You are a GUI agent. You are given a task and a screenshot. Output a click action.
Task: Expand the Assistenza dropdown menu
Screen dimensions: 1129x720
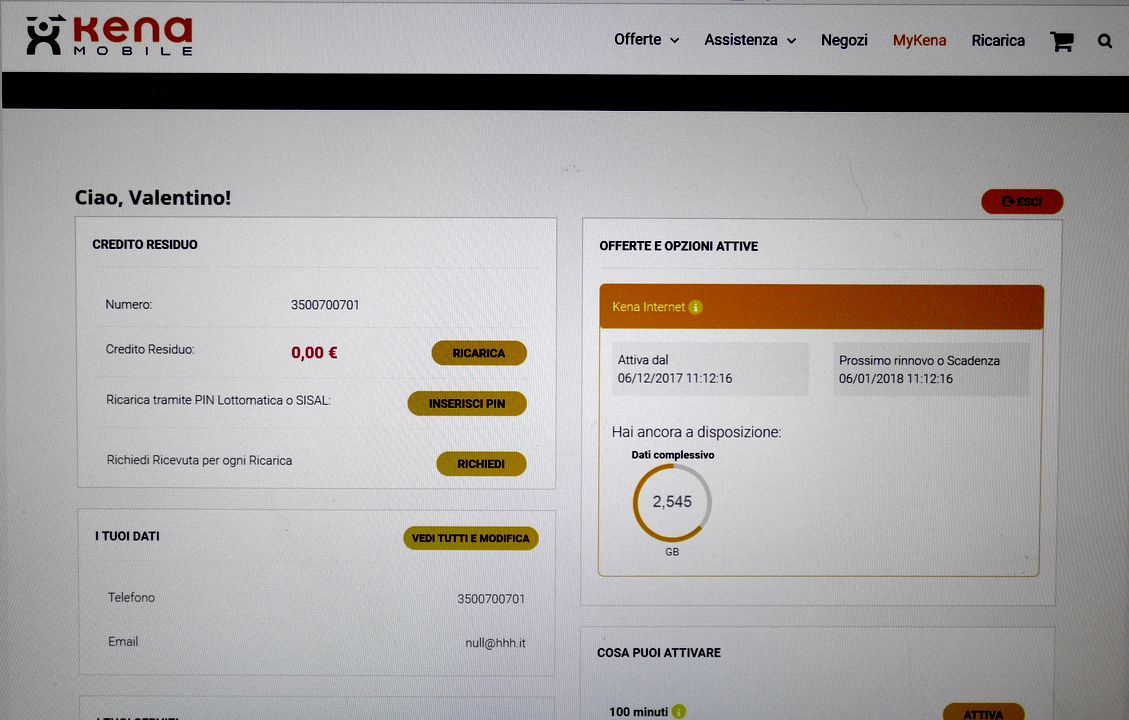pyautogui.click(x=750, y=40)
